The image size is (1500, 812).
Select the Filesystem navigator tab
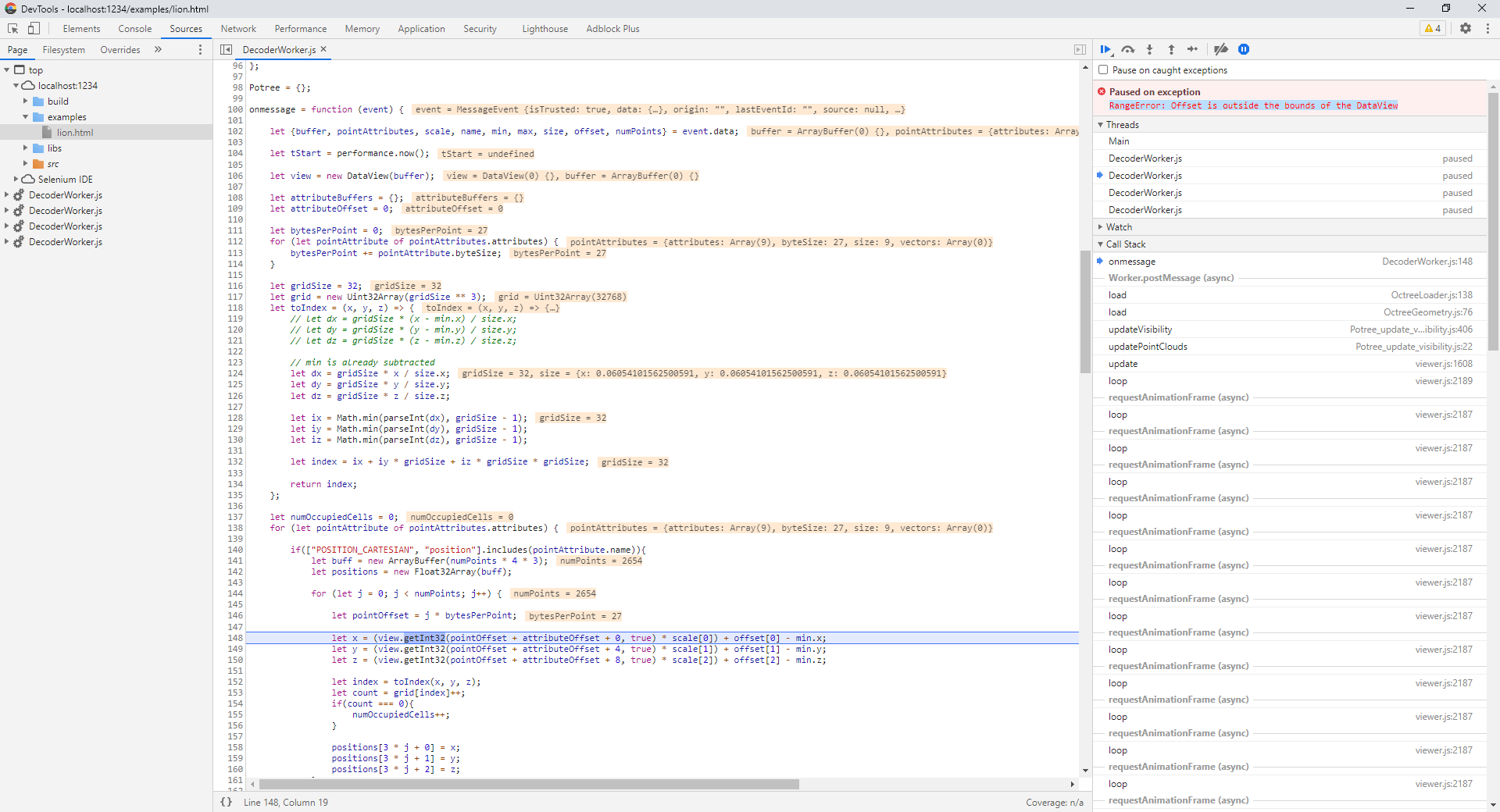(x=63, y=49)
